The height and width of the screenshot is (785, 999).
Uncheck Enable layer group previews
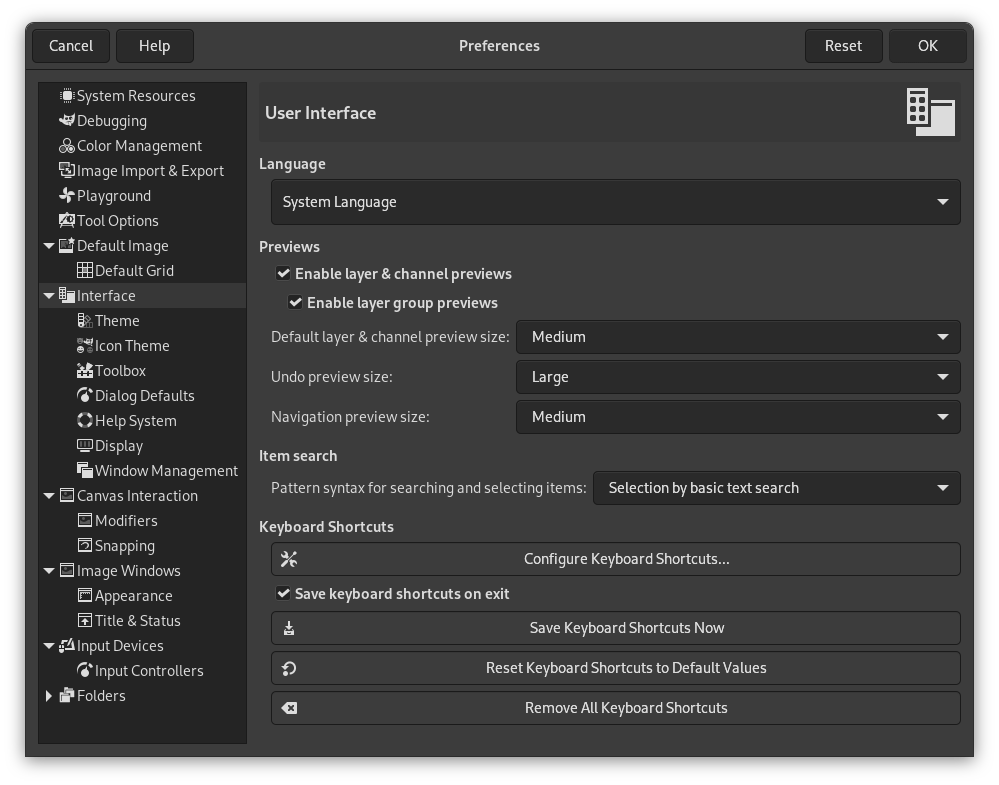pos(295,302)
